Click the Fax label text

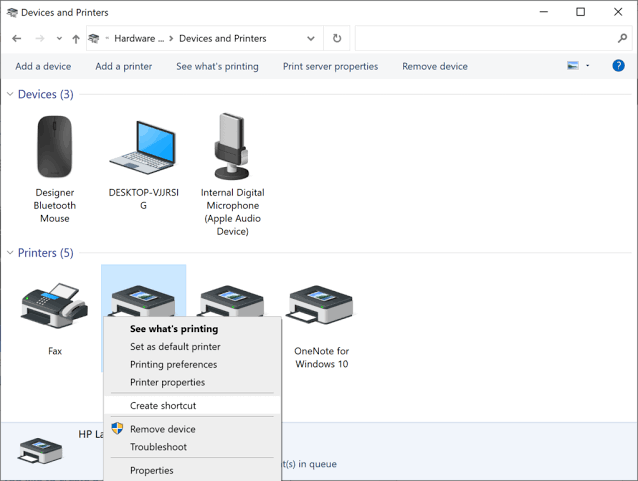point(55,351)
